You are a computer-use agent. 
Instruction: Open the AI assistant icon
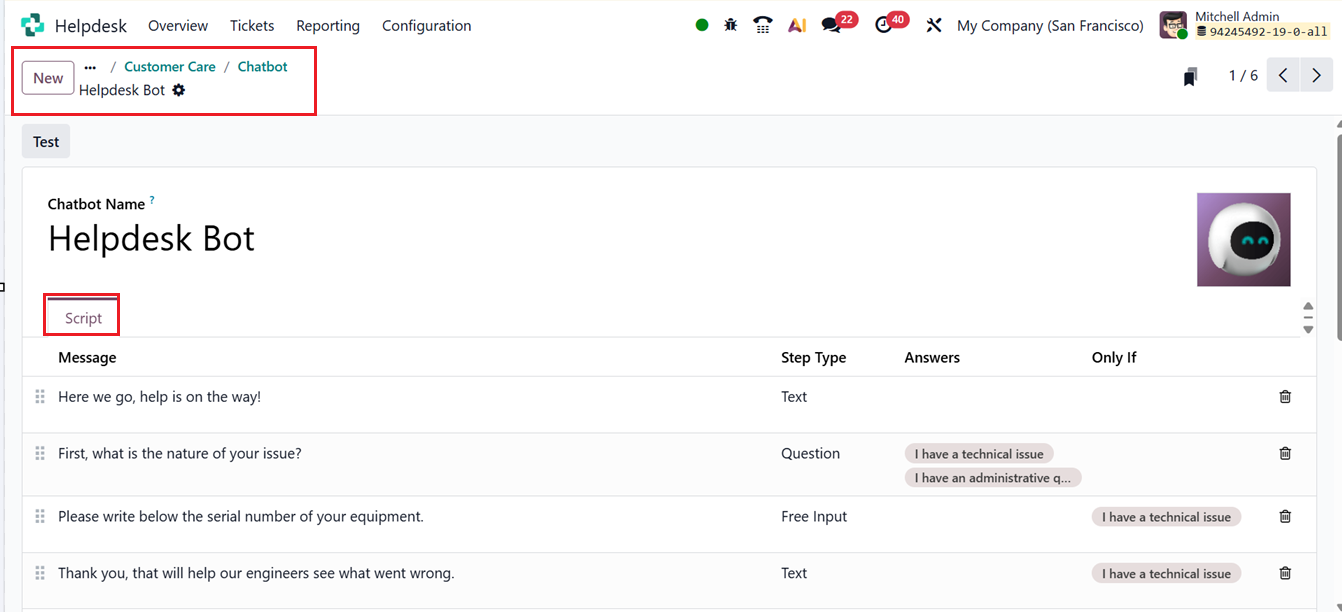797,25
